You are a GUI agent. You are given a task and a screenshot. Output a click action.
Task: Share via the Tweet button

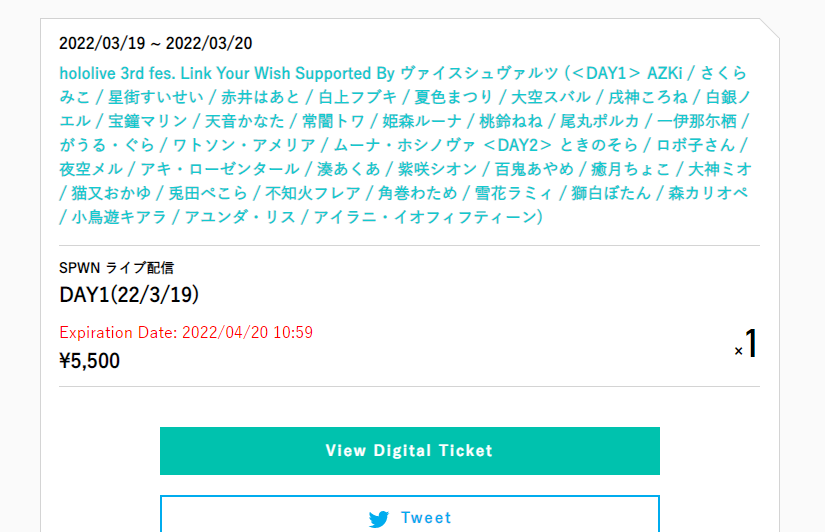(x=410, y=514)
